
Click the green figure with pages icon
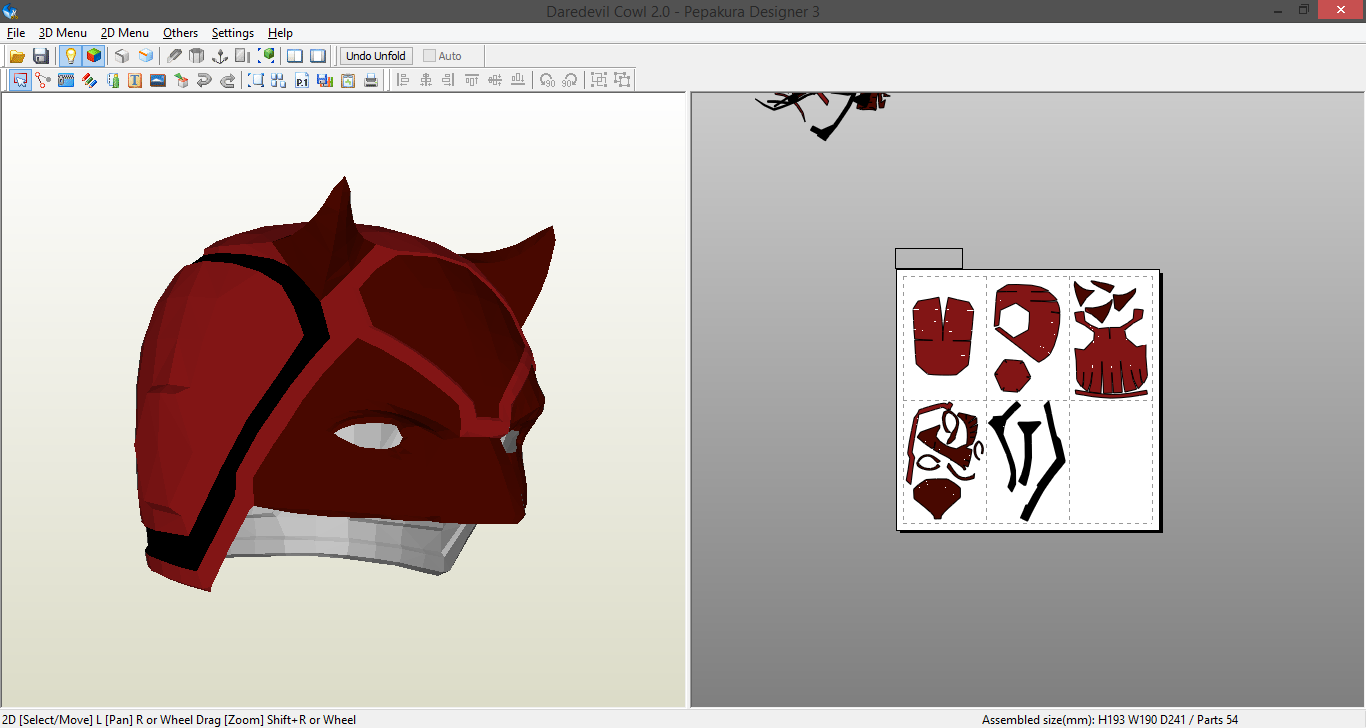click(112, 80)
